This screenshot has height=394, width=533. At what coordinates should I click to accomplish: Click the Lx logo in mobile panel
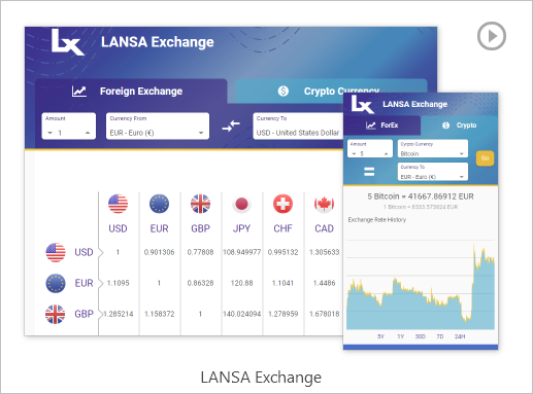tap(362, 104)
